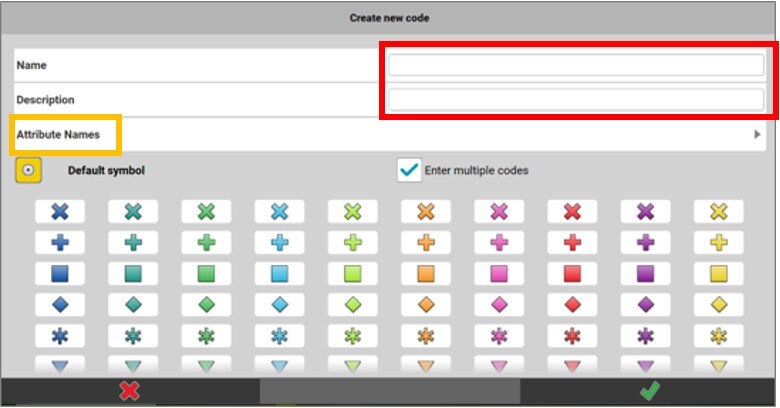Cancel with the red X button
Screen dimensions: 780x408
[129, 391]
